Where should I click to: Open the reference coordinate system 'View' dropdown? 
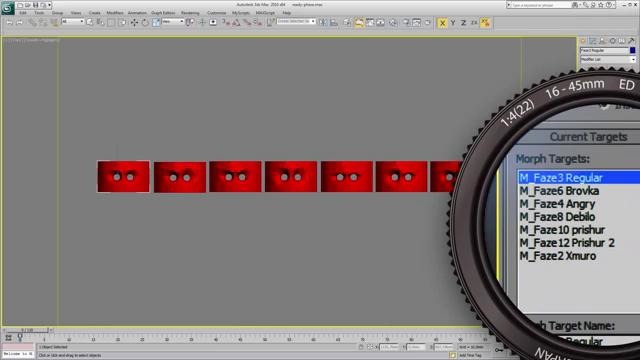pyautogui.click(x=173, y=21)
